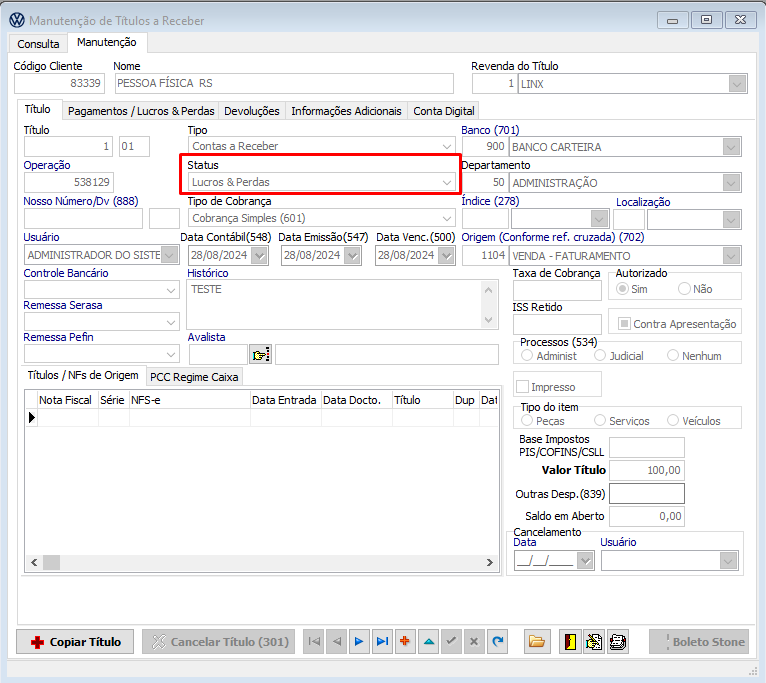Open the PCC Regime Caixa tab
766x683 pixels.
tap(195, 377)
